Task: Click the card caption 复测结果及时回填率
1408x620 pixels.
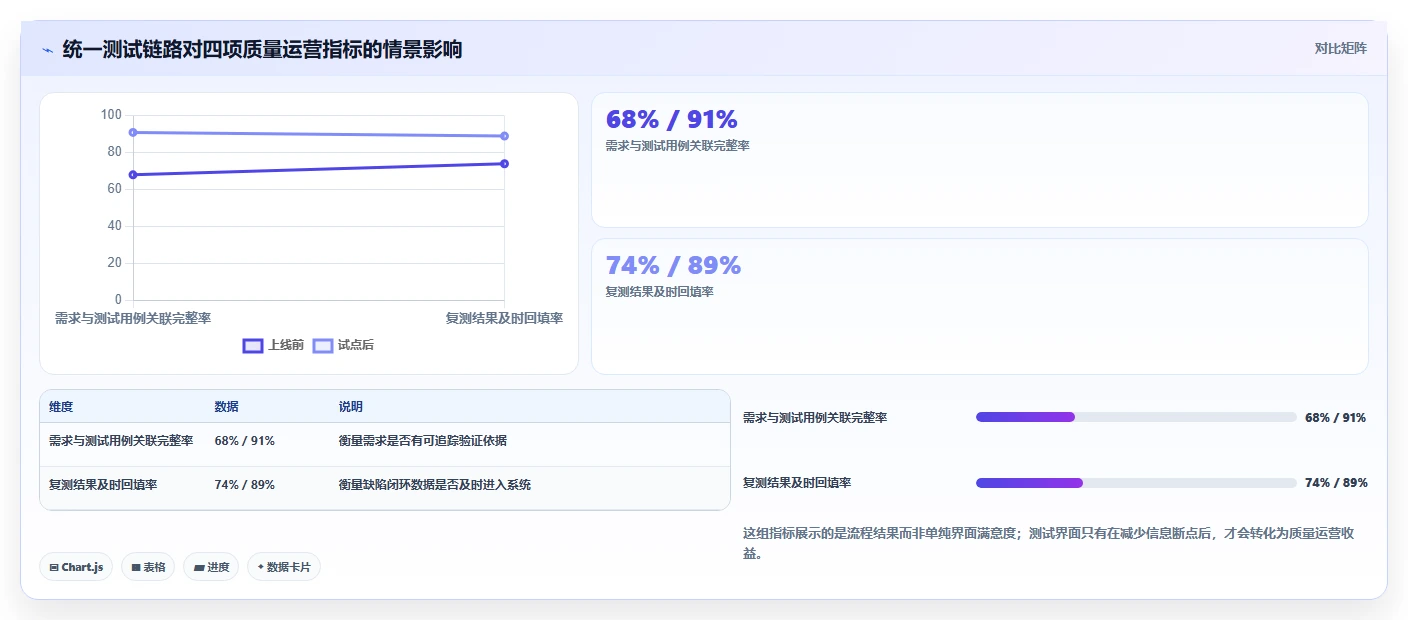Action: pyautogui.click(x=659, y=292)
